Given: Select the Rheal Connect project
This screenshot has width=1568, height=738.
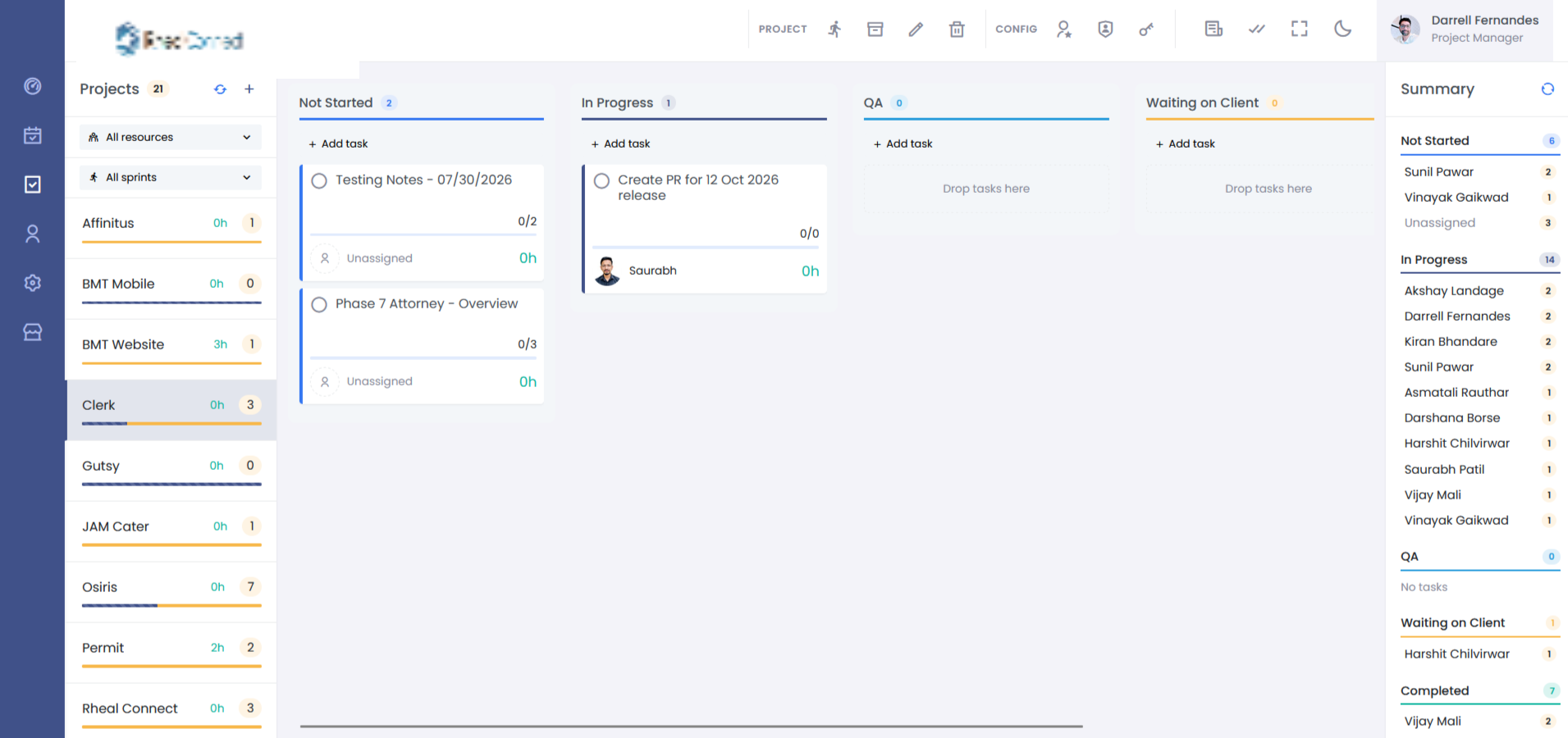Looking at the screenshot, I should tap(171, 711).
